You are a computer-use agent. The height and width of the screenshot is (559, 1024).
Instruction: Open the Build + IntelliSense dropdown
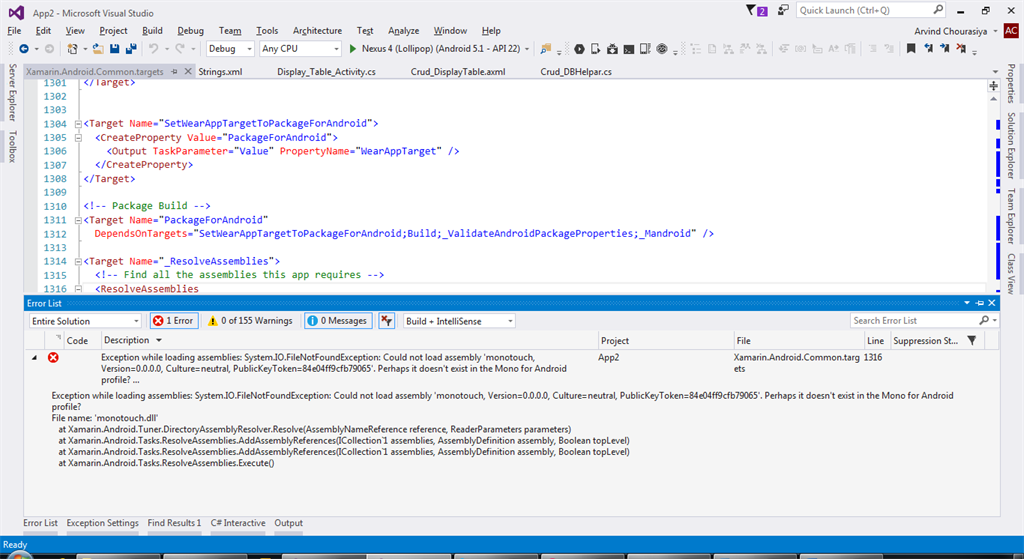coord(459,321)
